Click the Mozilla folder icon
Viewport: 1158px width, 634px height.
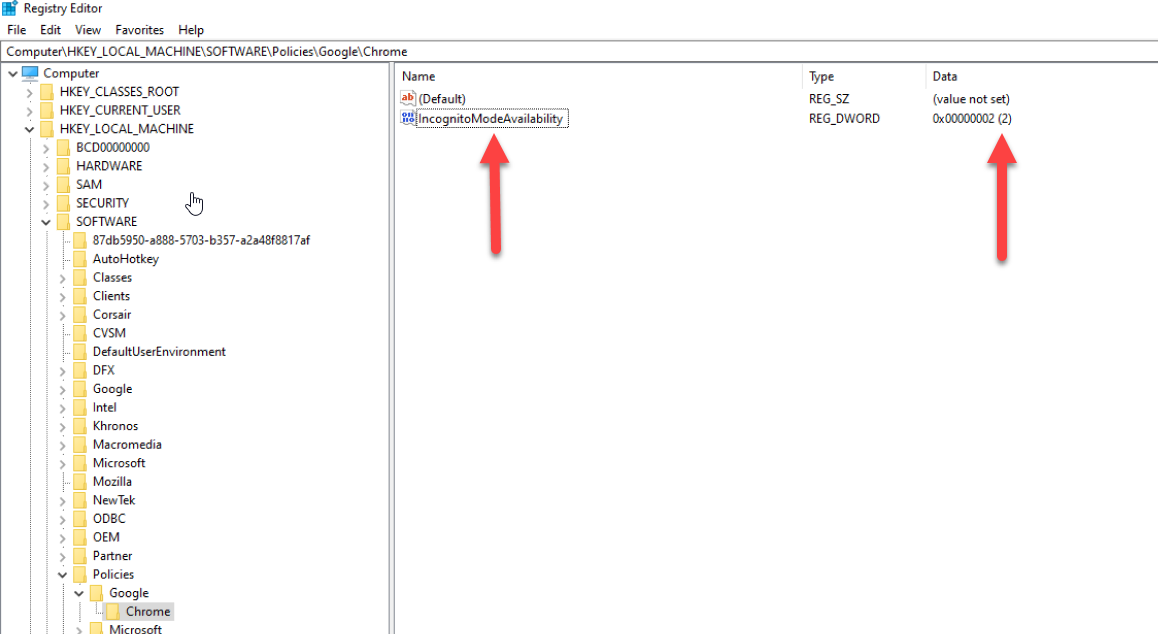tap(80, 481)
